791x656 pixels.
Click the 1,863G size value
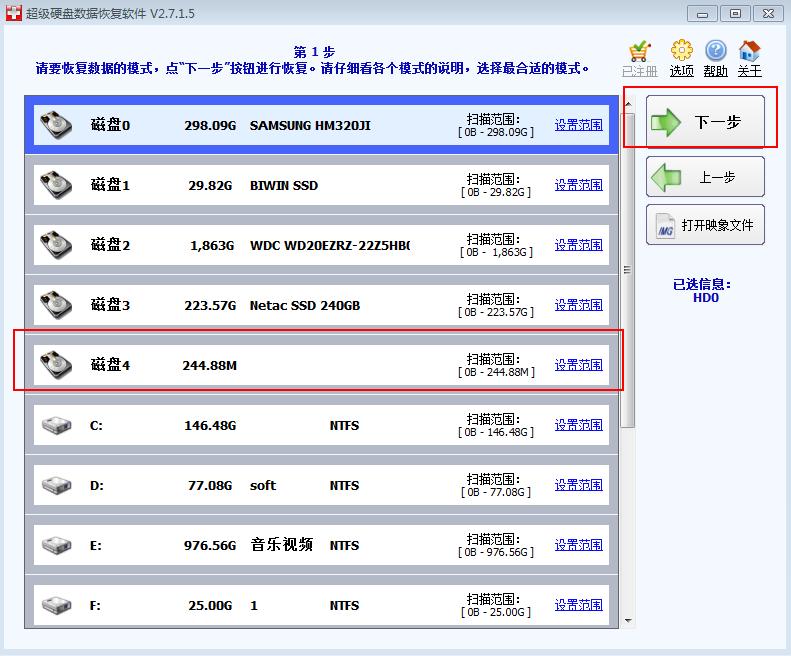click(x=212, y=245)
